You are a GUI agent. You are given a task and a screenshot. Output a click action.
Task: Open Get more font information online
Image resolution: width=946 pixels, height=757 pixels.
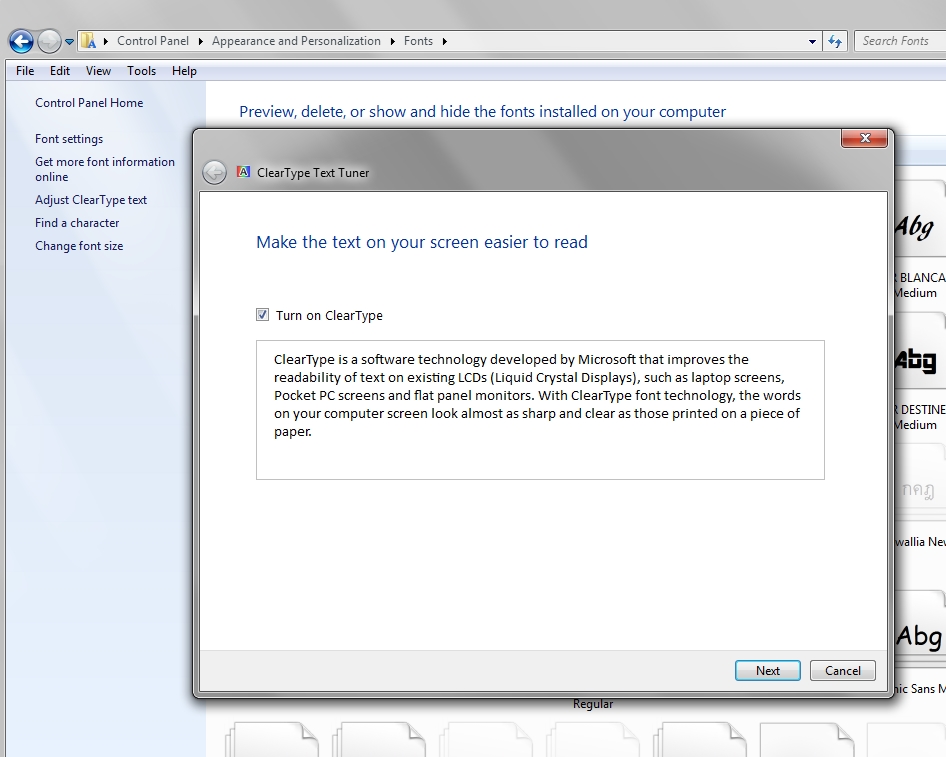105,169
